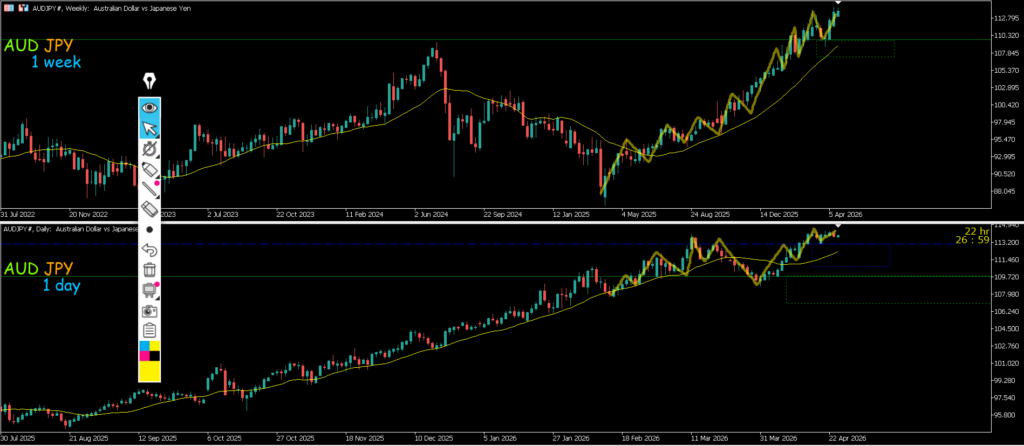Click the undo arrow
Screen dimensions: 1024x446
coord(150,249)
